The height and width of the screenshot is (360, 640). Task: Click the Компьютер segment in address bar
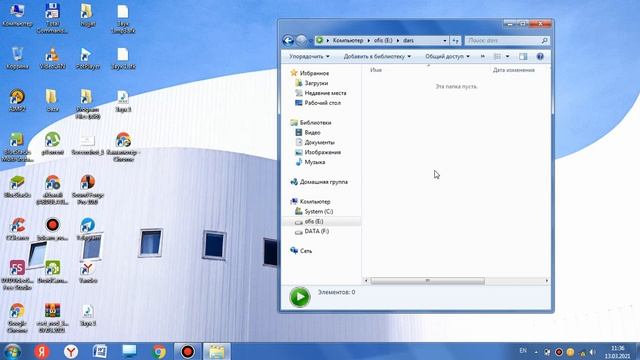[x=348, y=40]
